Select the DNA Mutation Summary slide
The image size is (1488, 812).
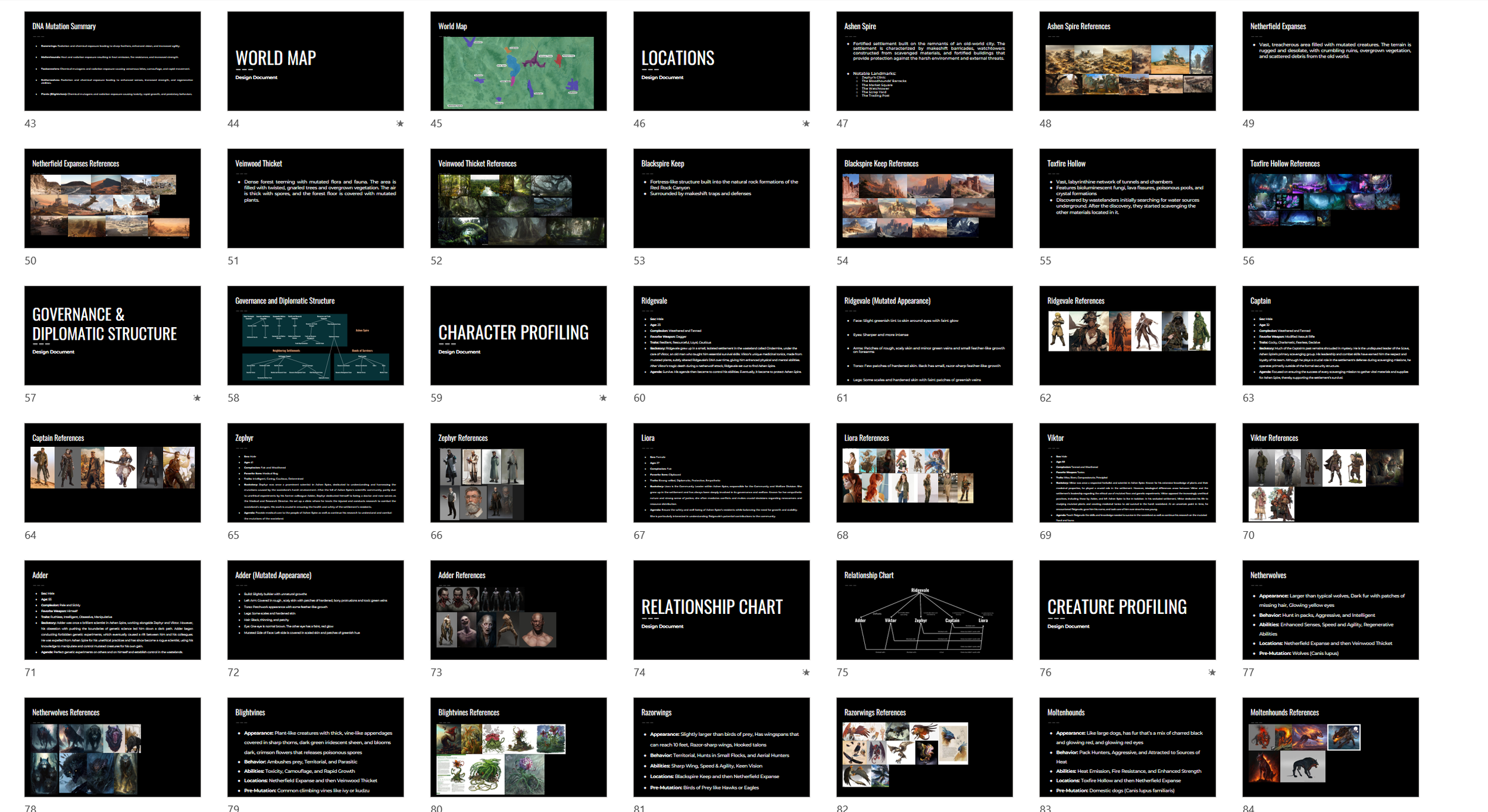(x=112, y=61)
